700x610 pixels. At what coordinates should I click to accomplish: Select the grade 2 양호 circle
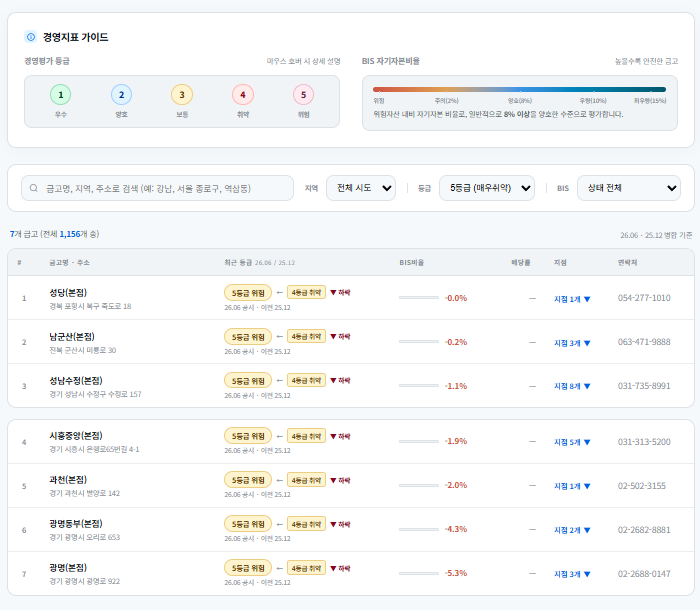pyautogui.click(x=121, y=95)
